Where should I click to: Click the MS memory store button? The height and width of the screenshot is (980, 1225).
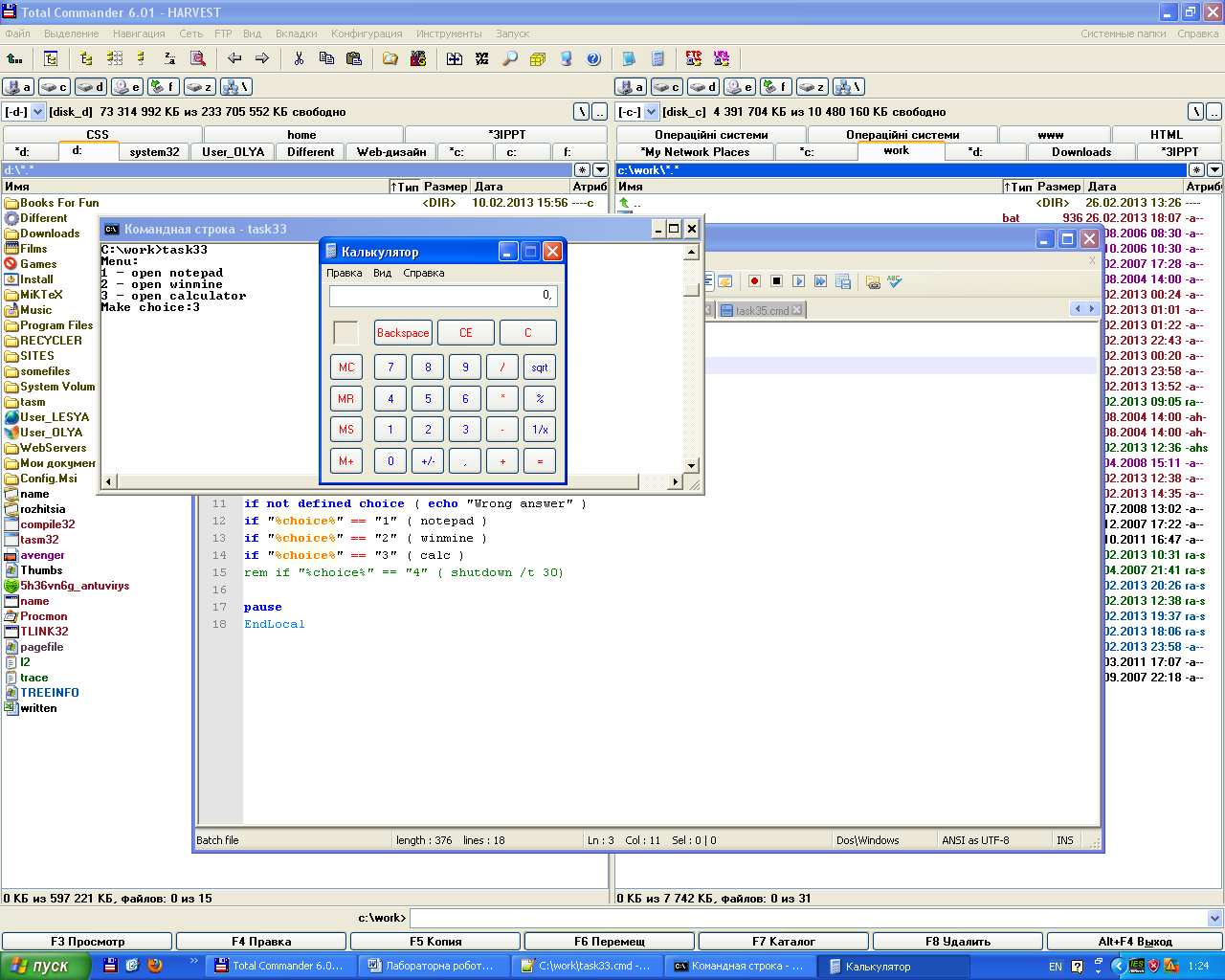click(346, 430)
